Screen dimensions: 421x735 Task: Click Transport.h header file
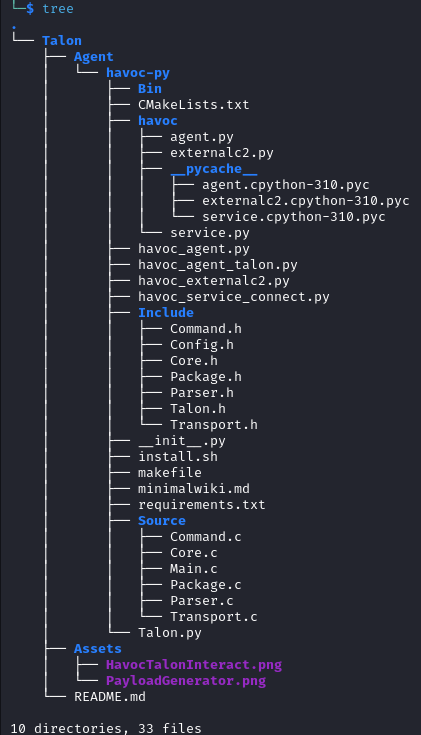coord(214,425)
